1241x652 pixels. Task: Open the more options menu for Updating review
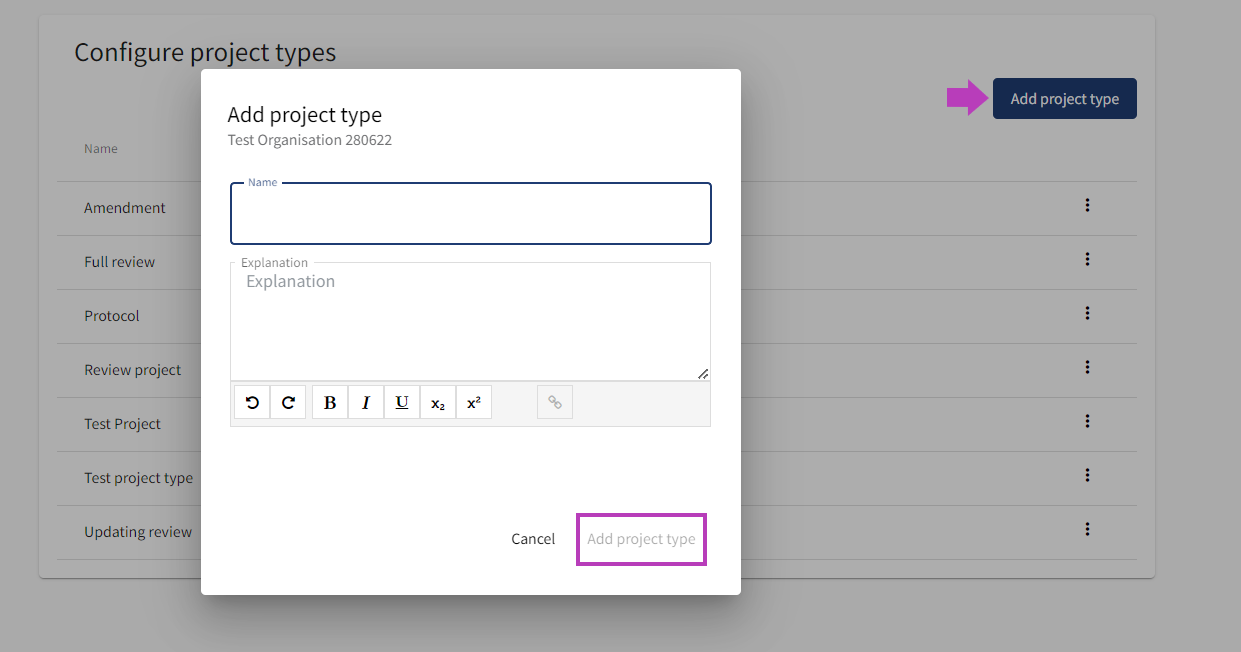tap(1087, 530)
